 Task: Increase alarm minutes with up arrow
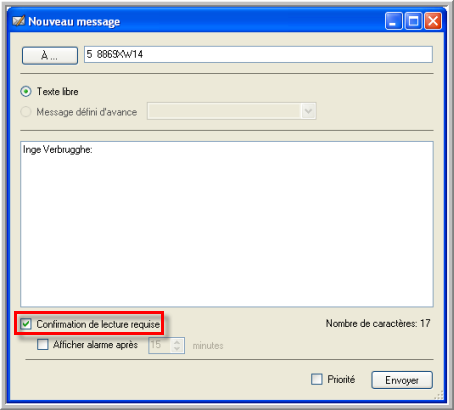click(x=177, y=342)
